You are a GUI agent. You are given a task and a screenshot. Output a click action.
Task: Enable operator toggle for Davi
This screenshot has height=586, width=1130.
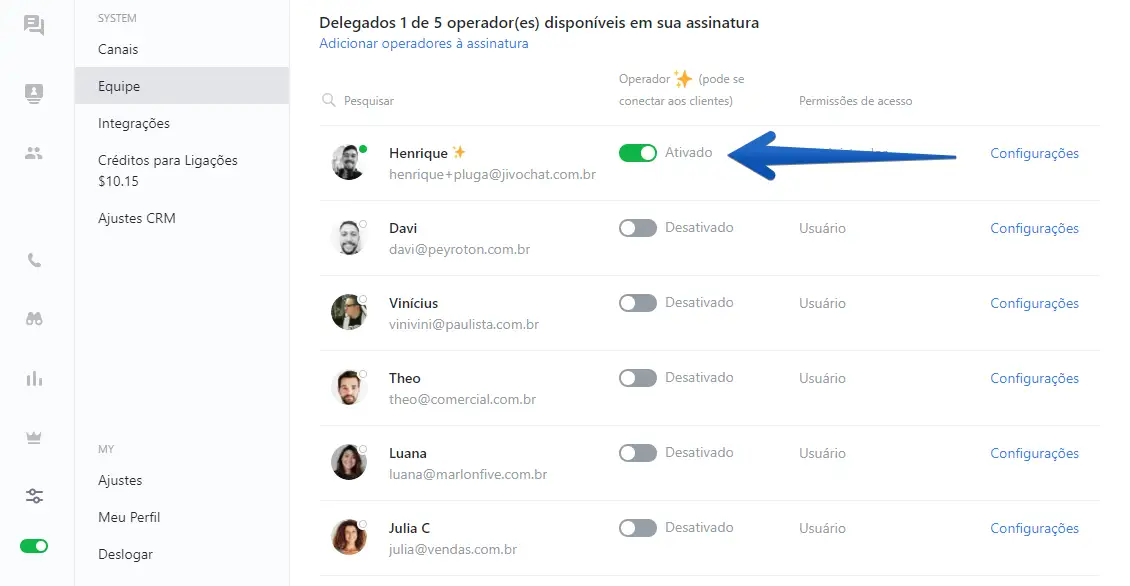(637, 228)
